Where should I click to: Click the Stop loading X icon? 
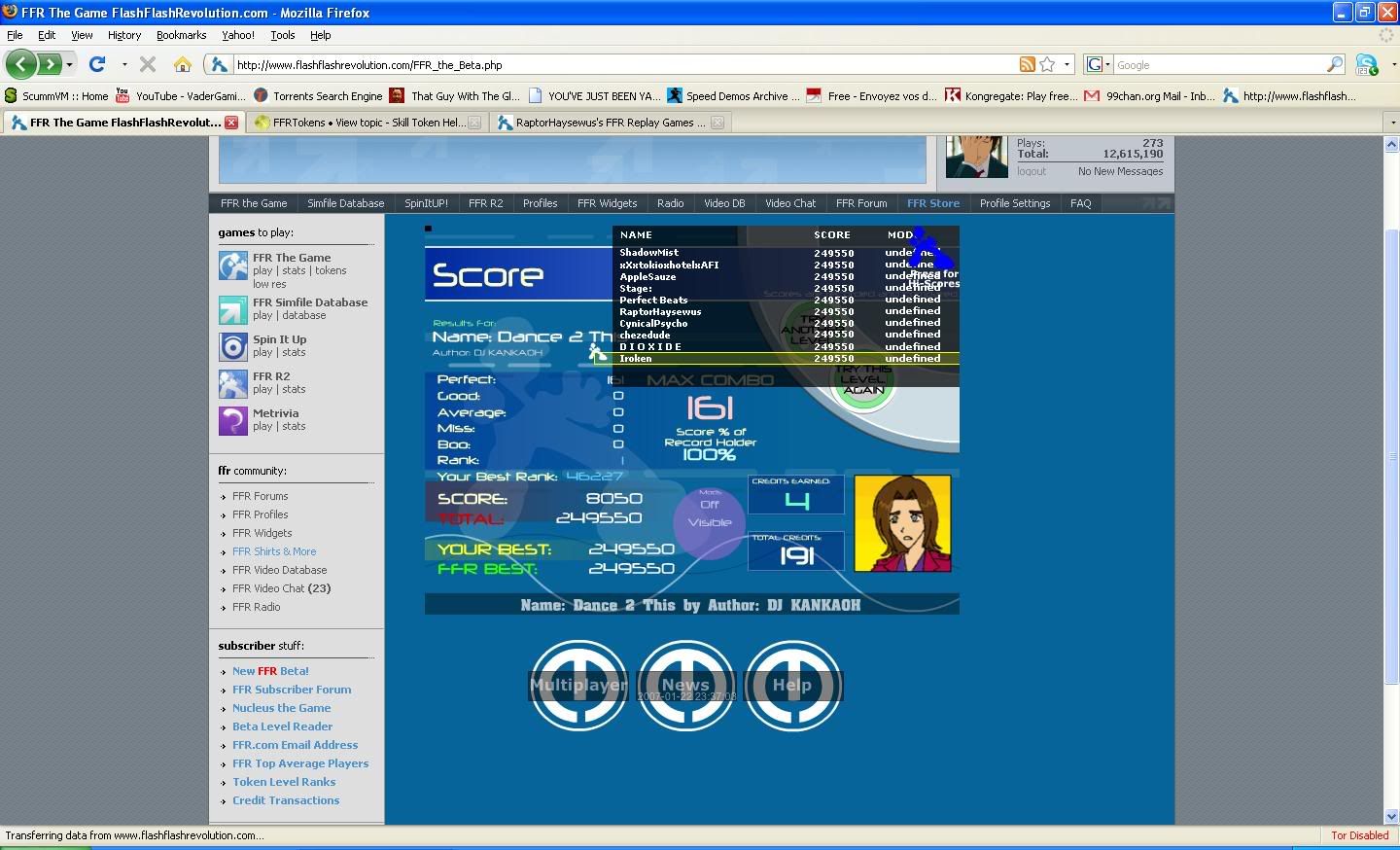coord(148,64)
